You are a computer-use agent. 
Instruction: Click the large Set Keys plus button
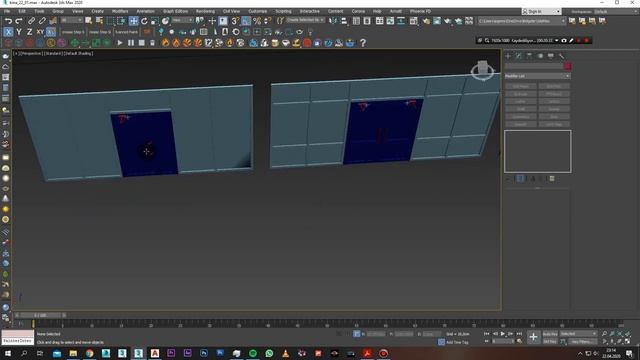(533, 337)
